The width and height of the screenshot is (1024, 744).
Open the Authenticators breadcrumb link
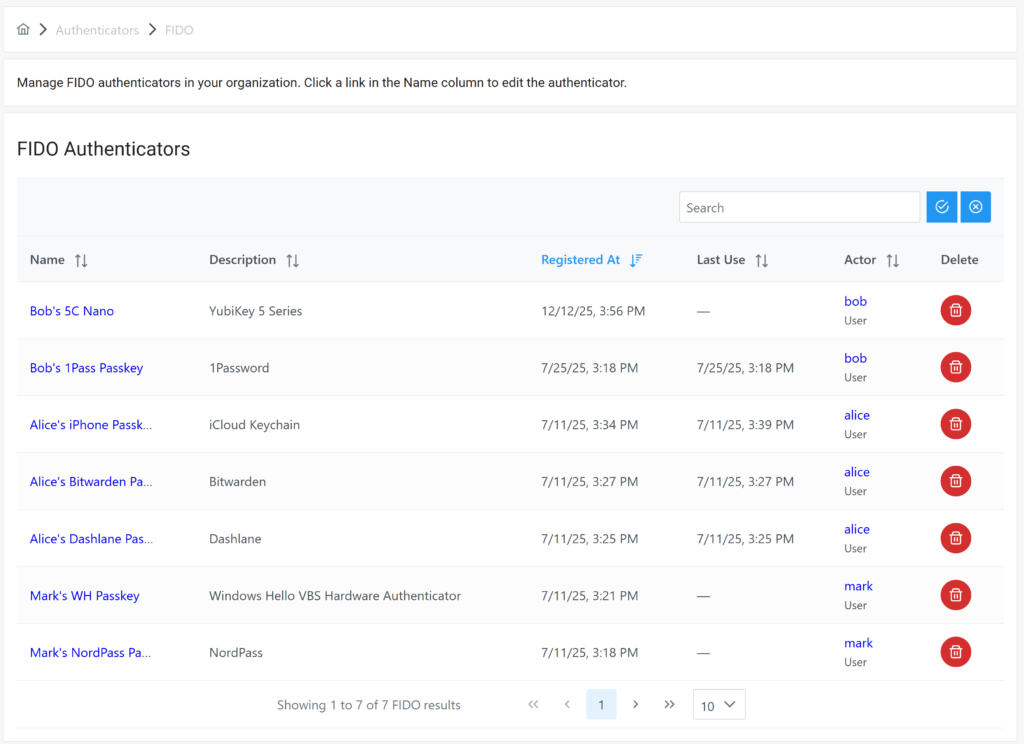coord(97,30)
